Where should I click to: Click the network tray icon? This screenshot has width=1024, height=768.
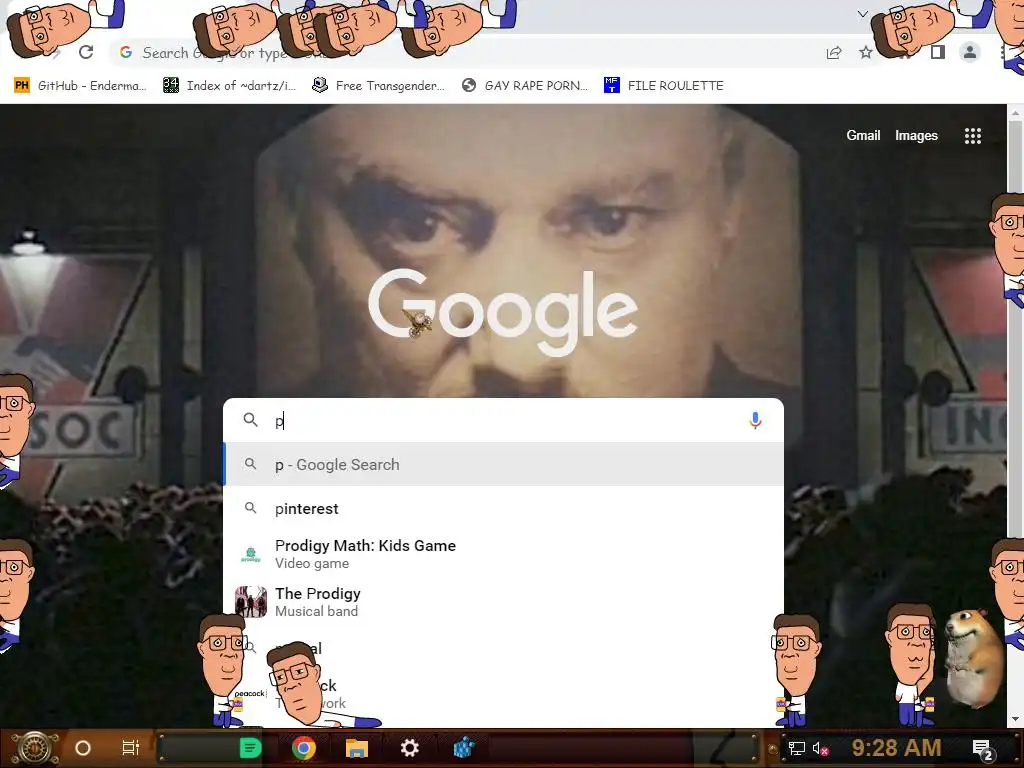796,748
